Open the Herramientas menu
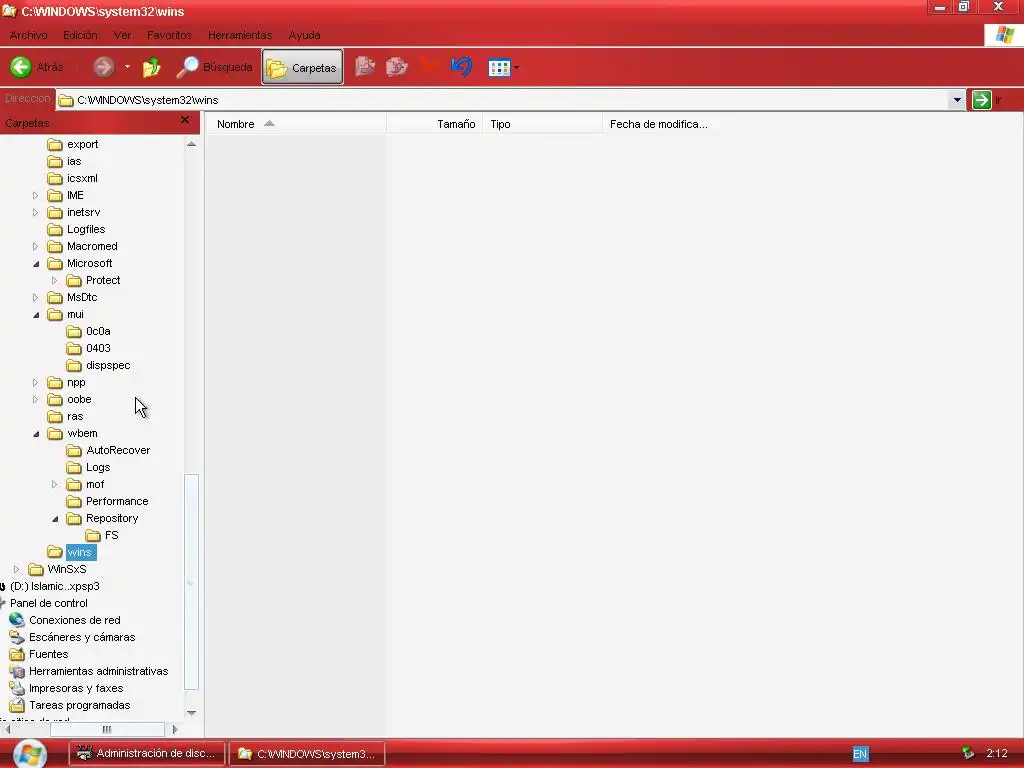1024x768 pixels. tap(240, 35)
